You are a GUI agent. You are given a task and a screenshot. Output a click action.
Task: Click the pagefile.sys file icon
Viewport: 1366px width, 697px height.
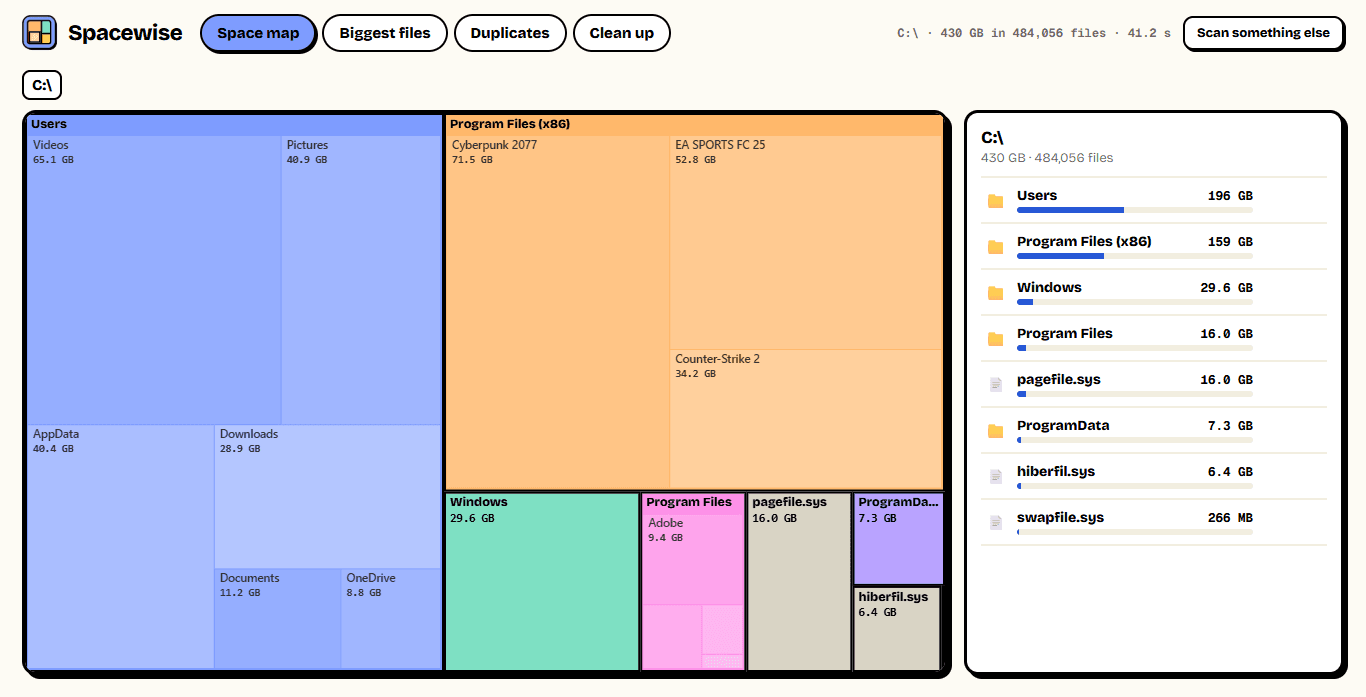click(x=995, y=385)
